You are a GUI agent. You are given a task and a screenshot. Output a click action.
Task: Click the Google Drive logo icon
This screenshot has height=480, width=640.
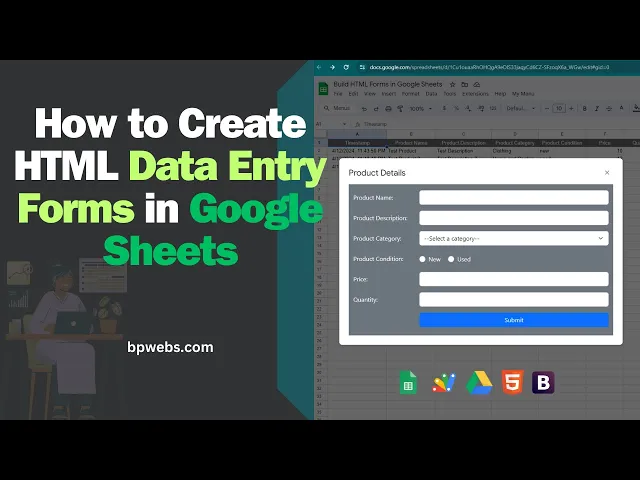(479, 383)
